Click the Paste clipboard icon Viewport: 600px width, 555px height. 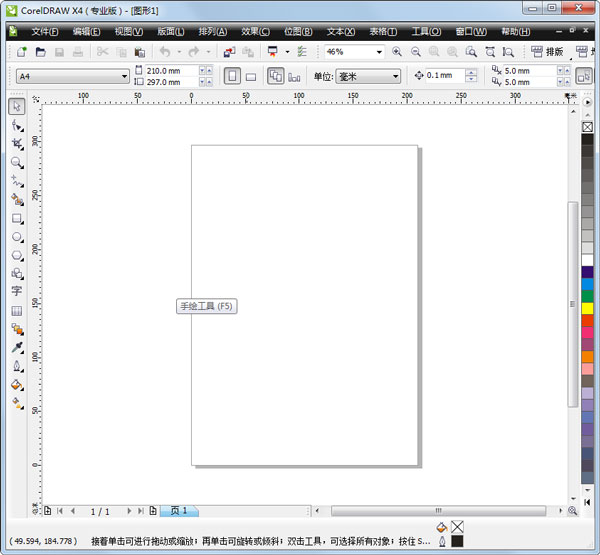click(x=140, y=52)
